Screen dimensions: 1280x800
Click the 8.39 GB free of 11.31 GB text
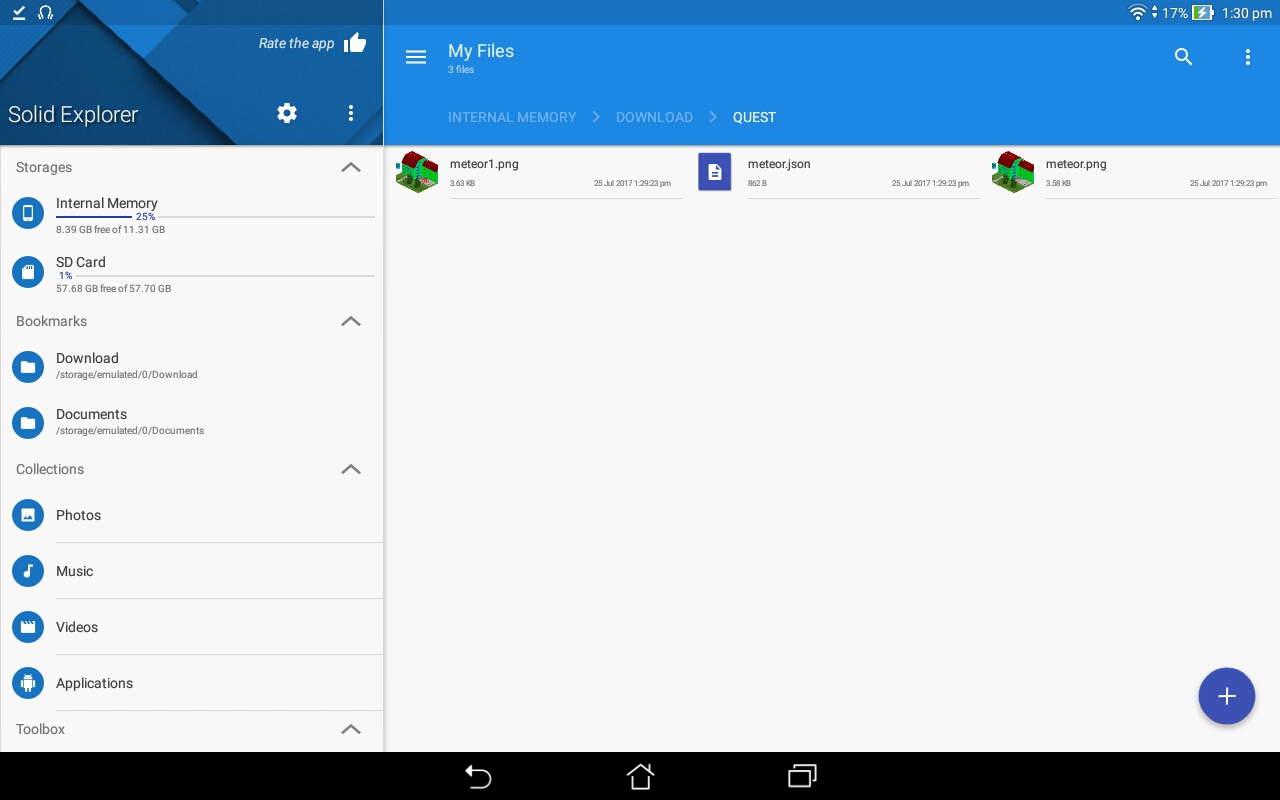[x=110, y=230]
